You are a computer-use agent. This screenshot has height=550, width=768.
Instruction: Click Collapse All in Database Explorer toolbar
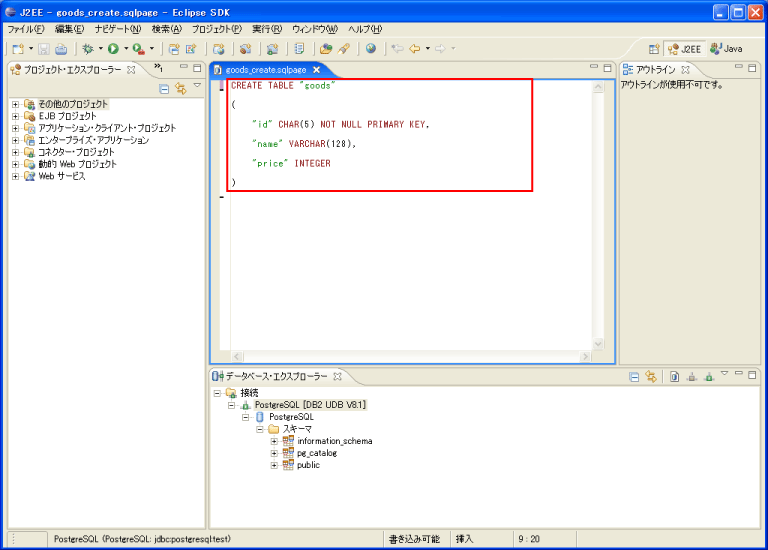click(x=634, y=377)
